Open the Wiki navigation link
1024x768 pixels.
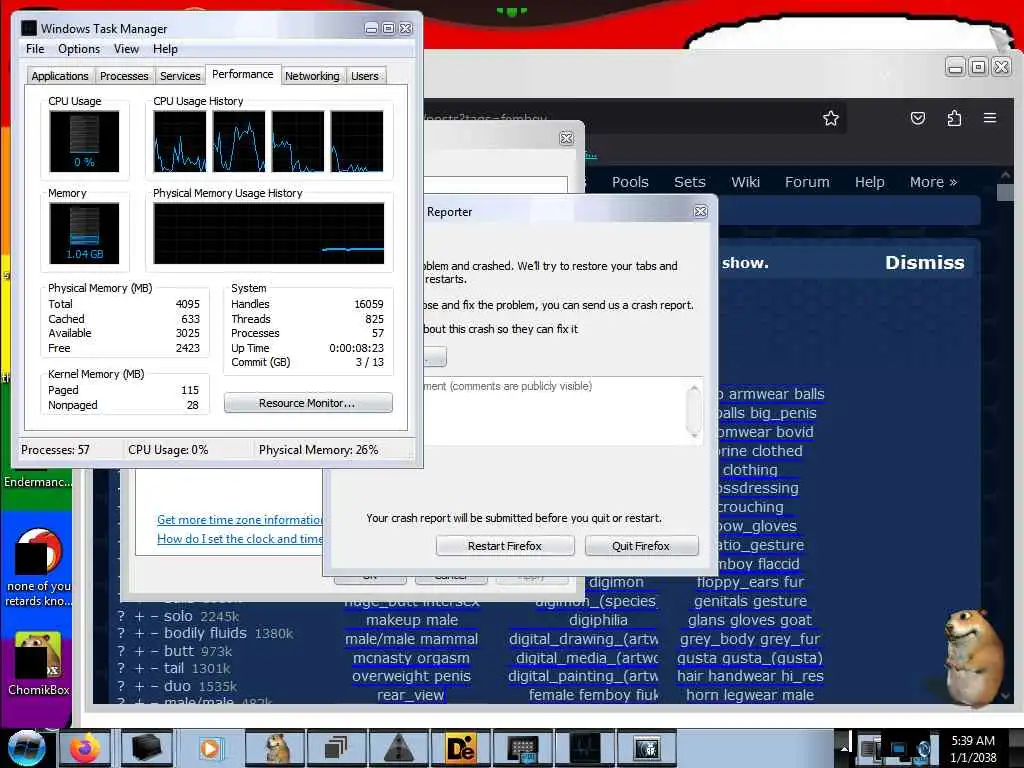(745, 182)
